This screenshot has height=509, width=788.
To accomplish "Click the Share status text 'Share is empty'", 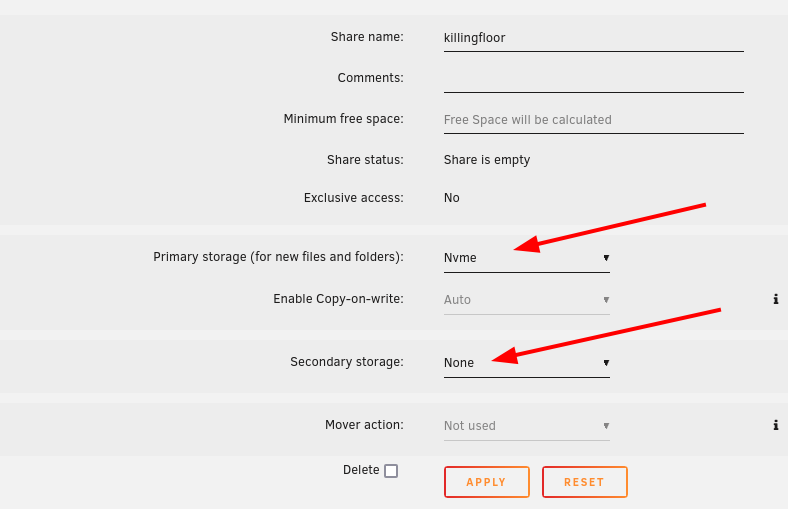I will (x=486, y=160).
